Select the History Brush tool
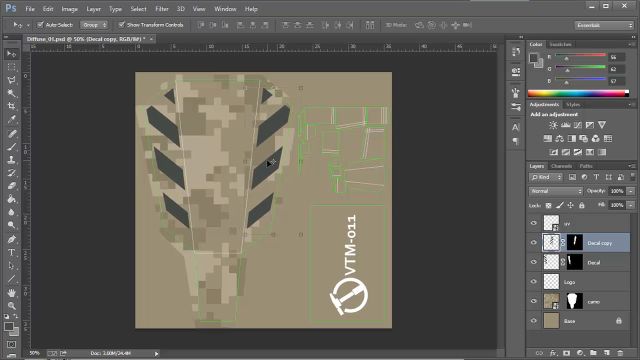This screenshot has height=360, width=640. pyautogui.click(x=11, y=173)
